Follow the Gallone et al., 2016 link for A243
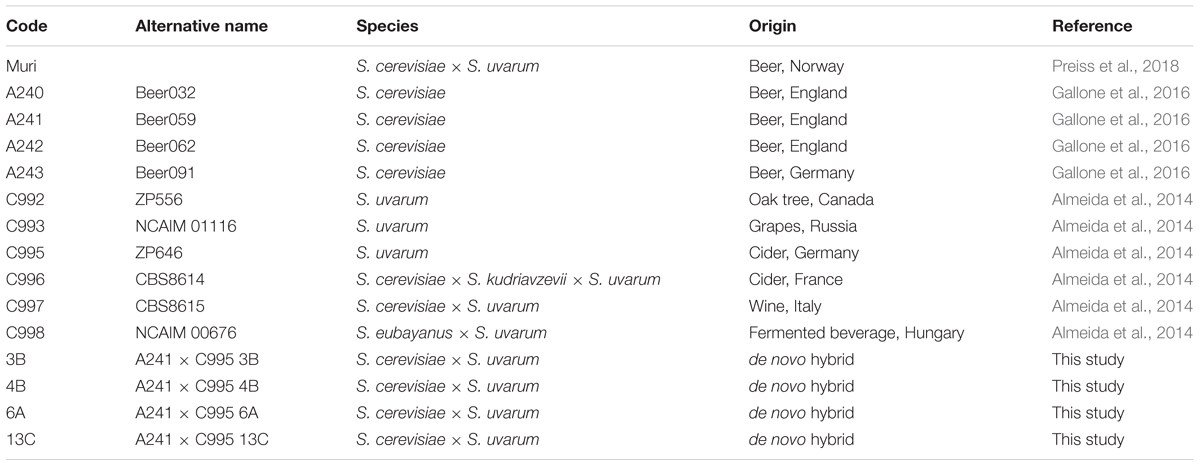 1122,173
